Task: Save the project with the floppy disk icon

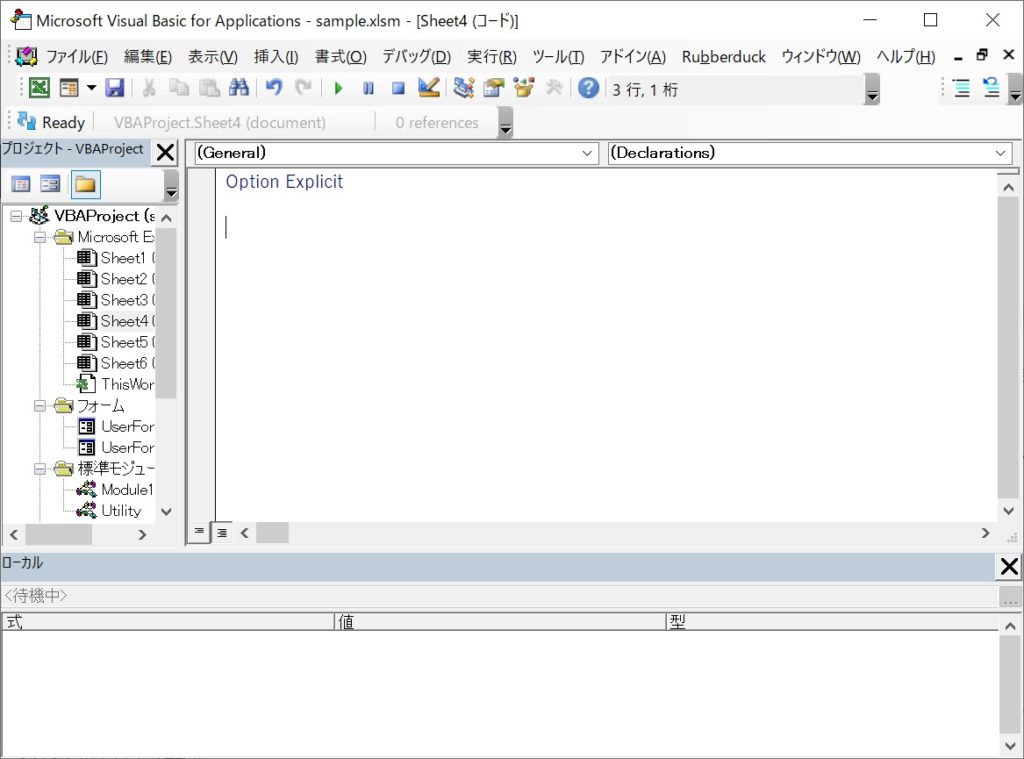Action: pos(114,88)
